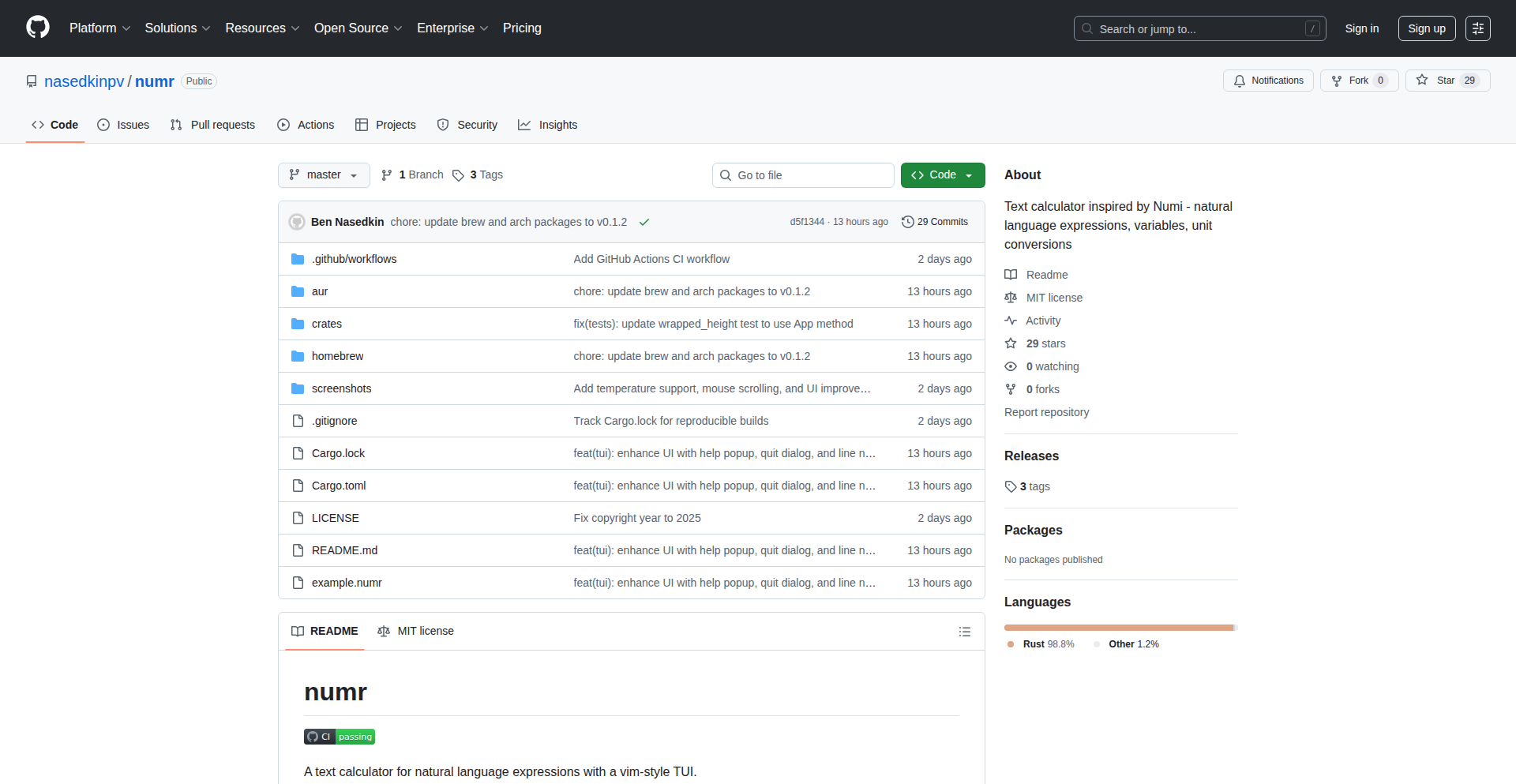Click Ben Nasedkin's avatar icon
1516x784 pixels.
[297, 222]
